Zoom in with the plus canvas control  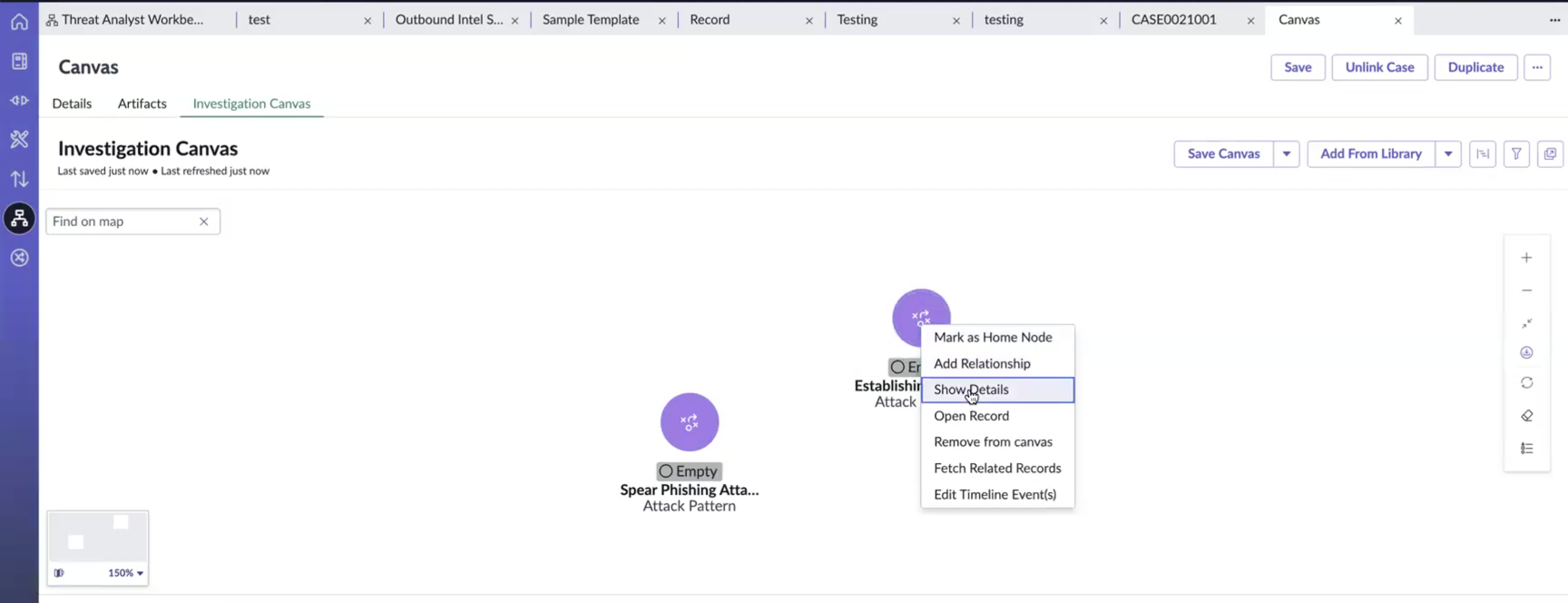(x=1527, y=258)
